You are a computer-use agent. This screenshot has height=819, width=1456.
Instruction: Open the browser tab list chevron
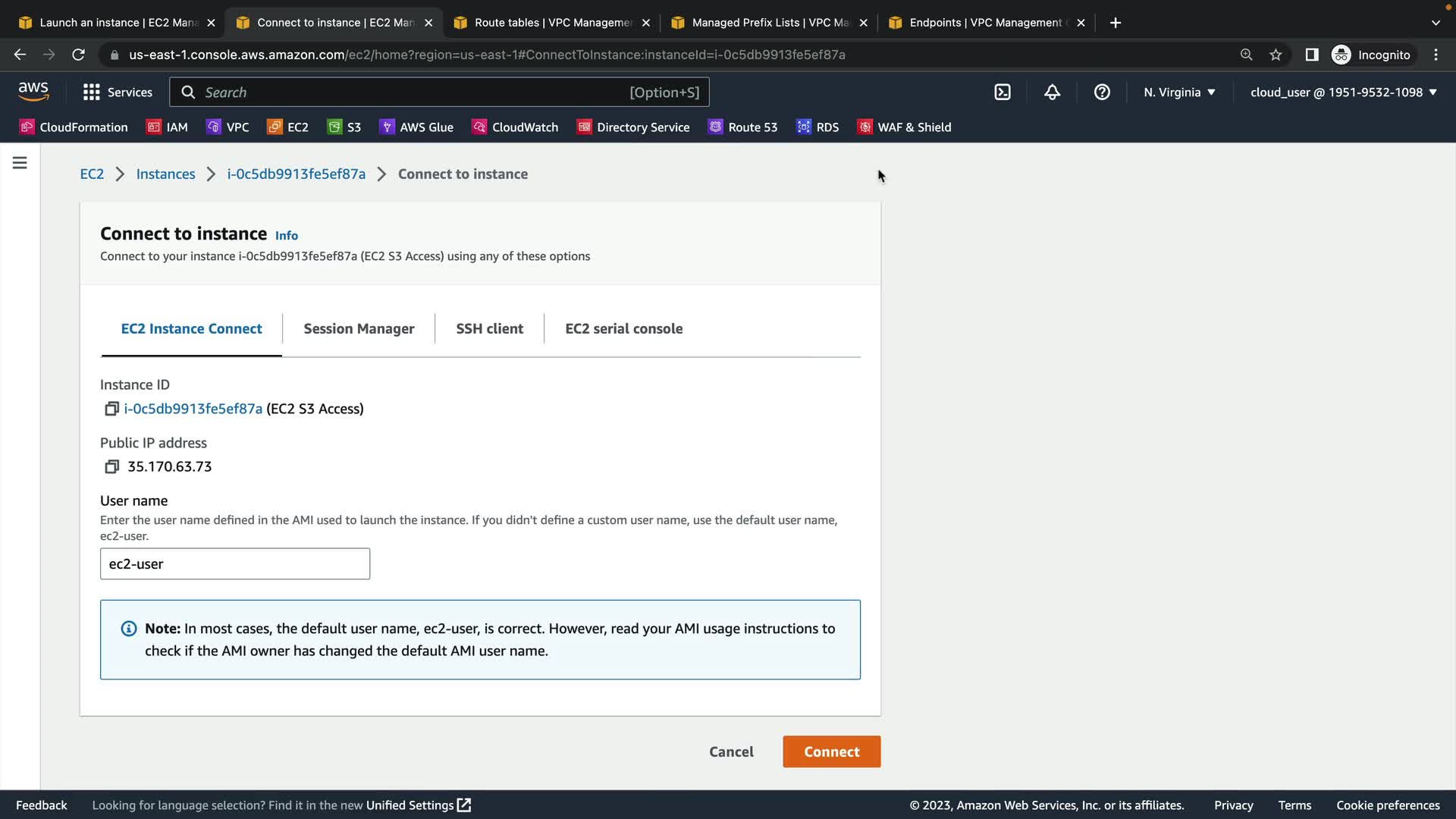click(1435, 23)
